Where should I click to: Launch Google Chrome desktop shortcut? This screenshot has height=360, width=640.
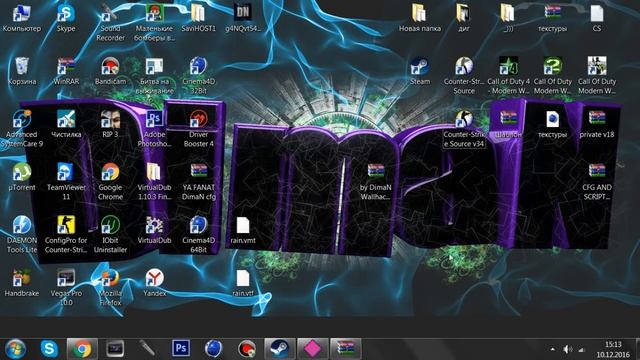[110, 182]
